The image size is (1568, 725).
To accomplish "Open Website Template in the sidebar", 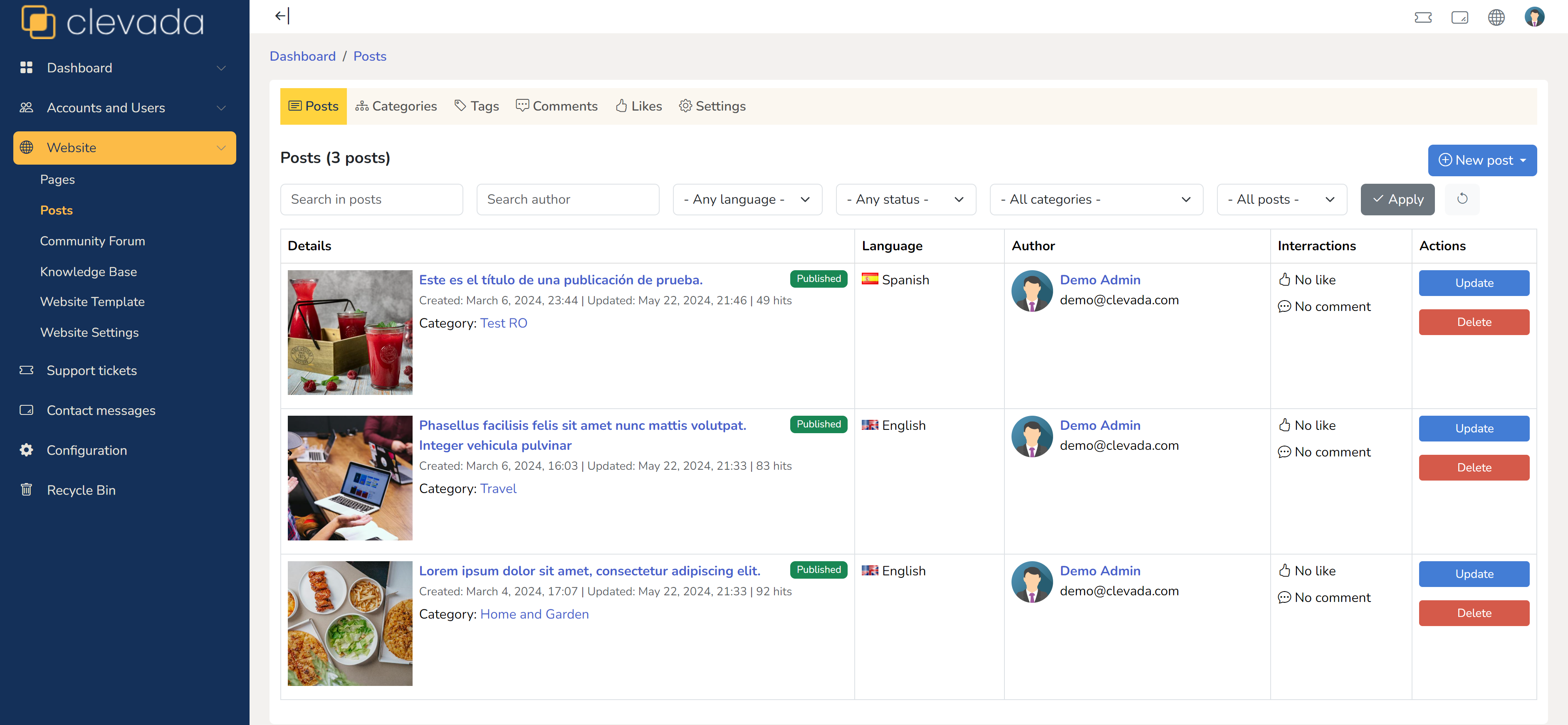I will coord(92,302).
